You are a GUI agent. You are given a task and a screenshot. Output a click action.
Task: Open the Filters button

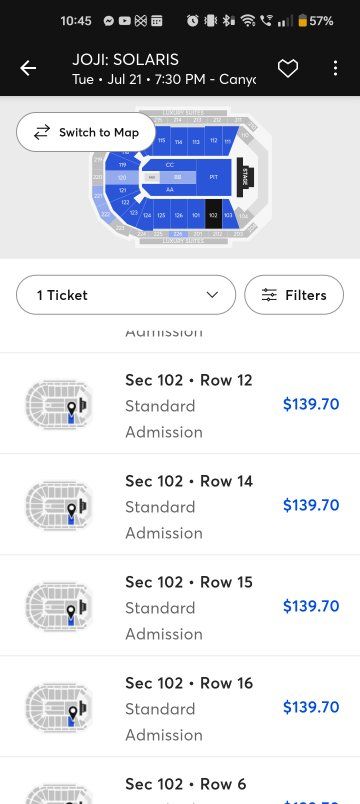294,295
